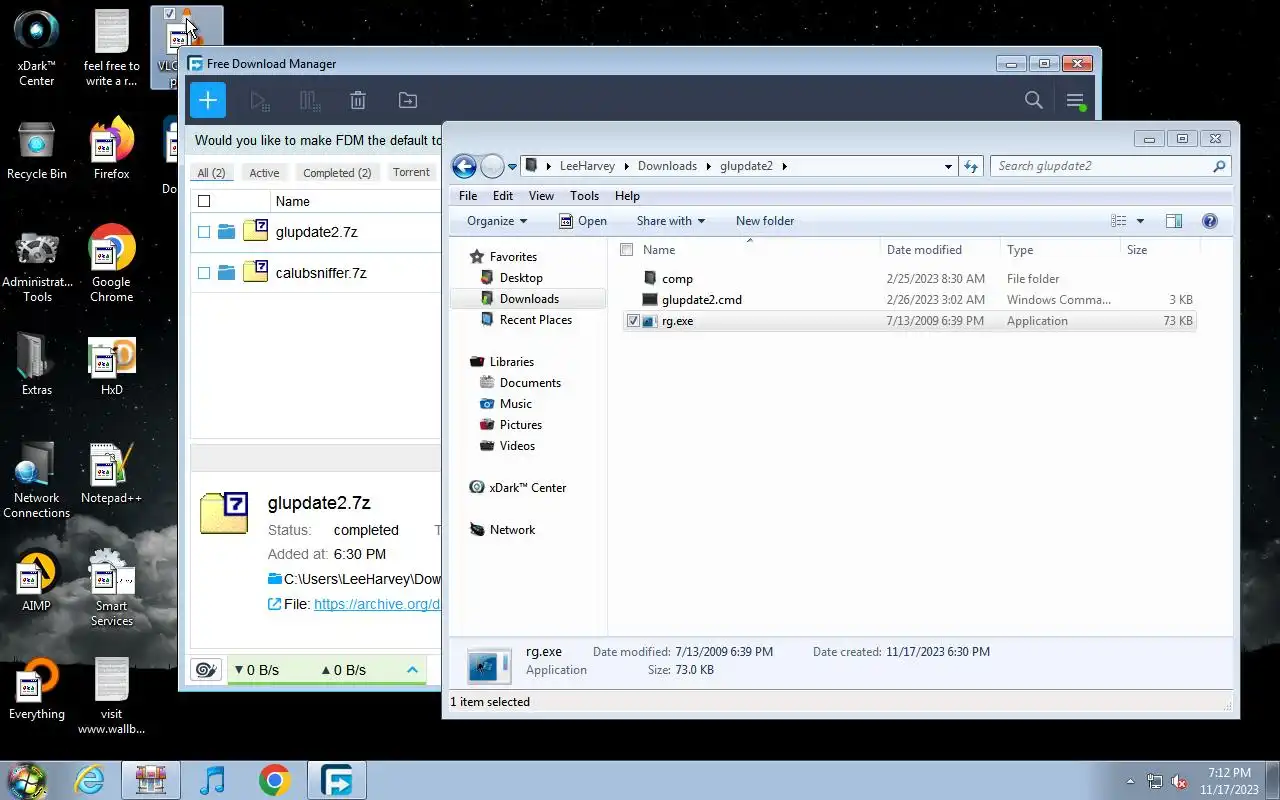The height and width of the screenshot is (800, 1280).
Task: Select glupdate2.cmd file
Action: (701, 300)
